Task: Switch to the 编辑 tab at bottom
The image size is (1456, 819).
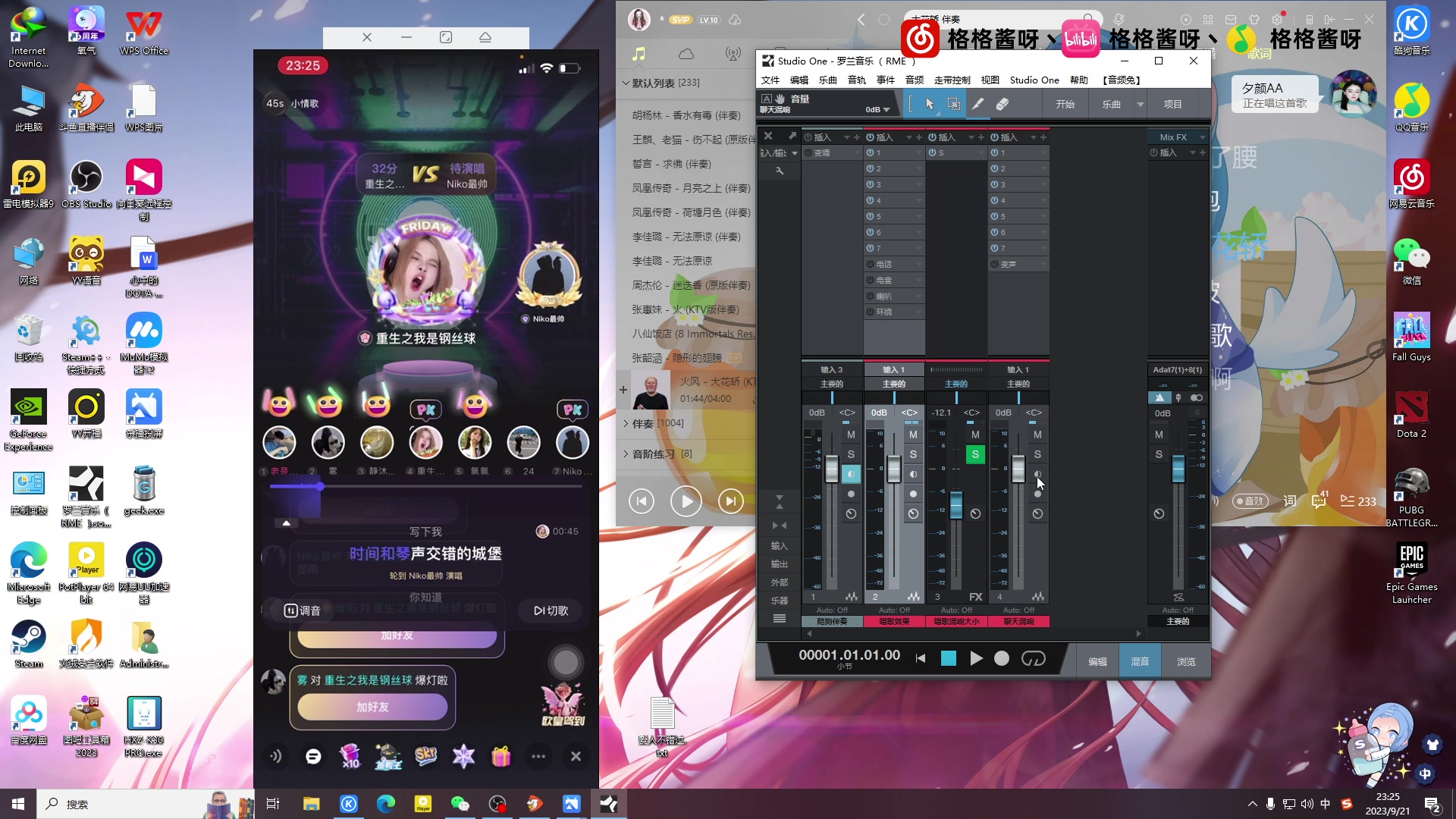Action: (1097, 661)
